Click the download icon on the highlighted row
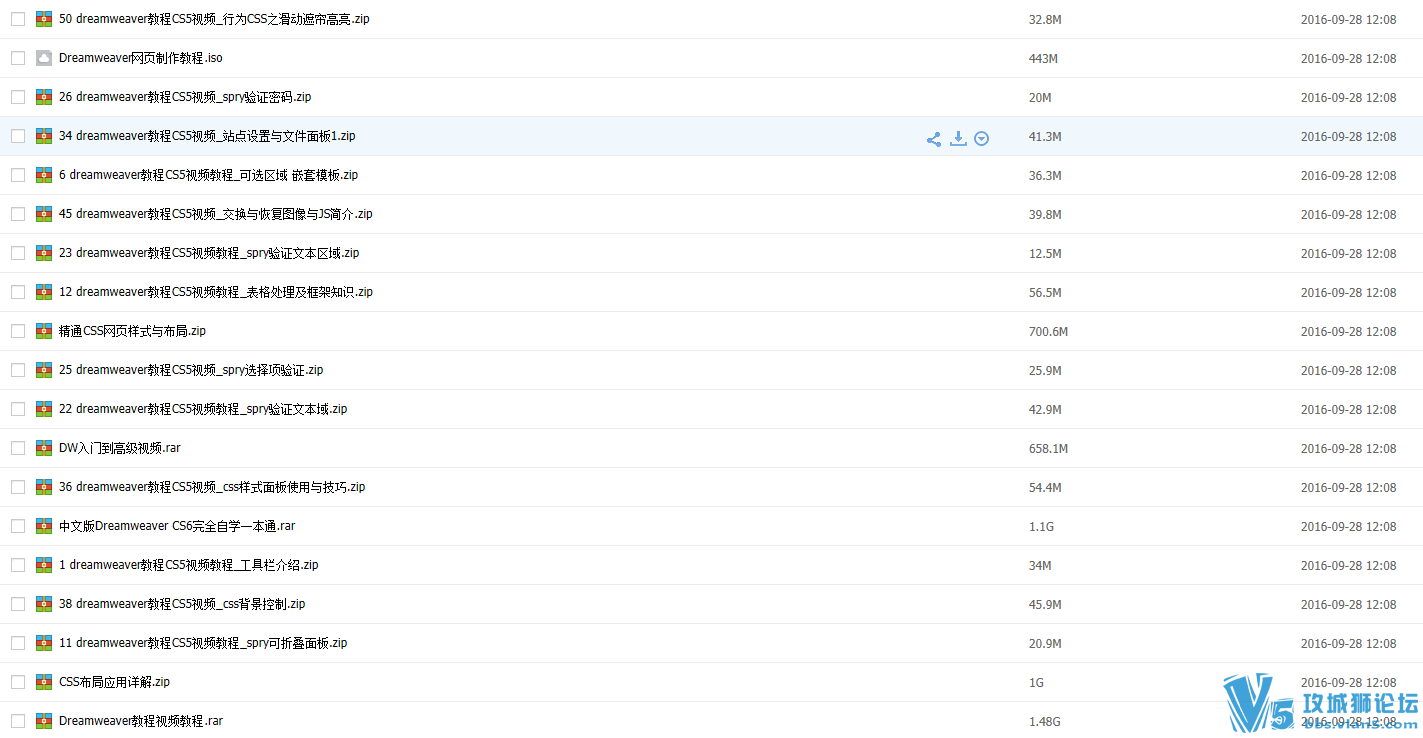1423x738 pixels. click(x=958, y=138)
